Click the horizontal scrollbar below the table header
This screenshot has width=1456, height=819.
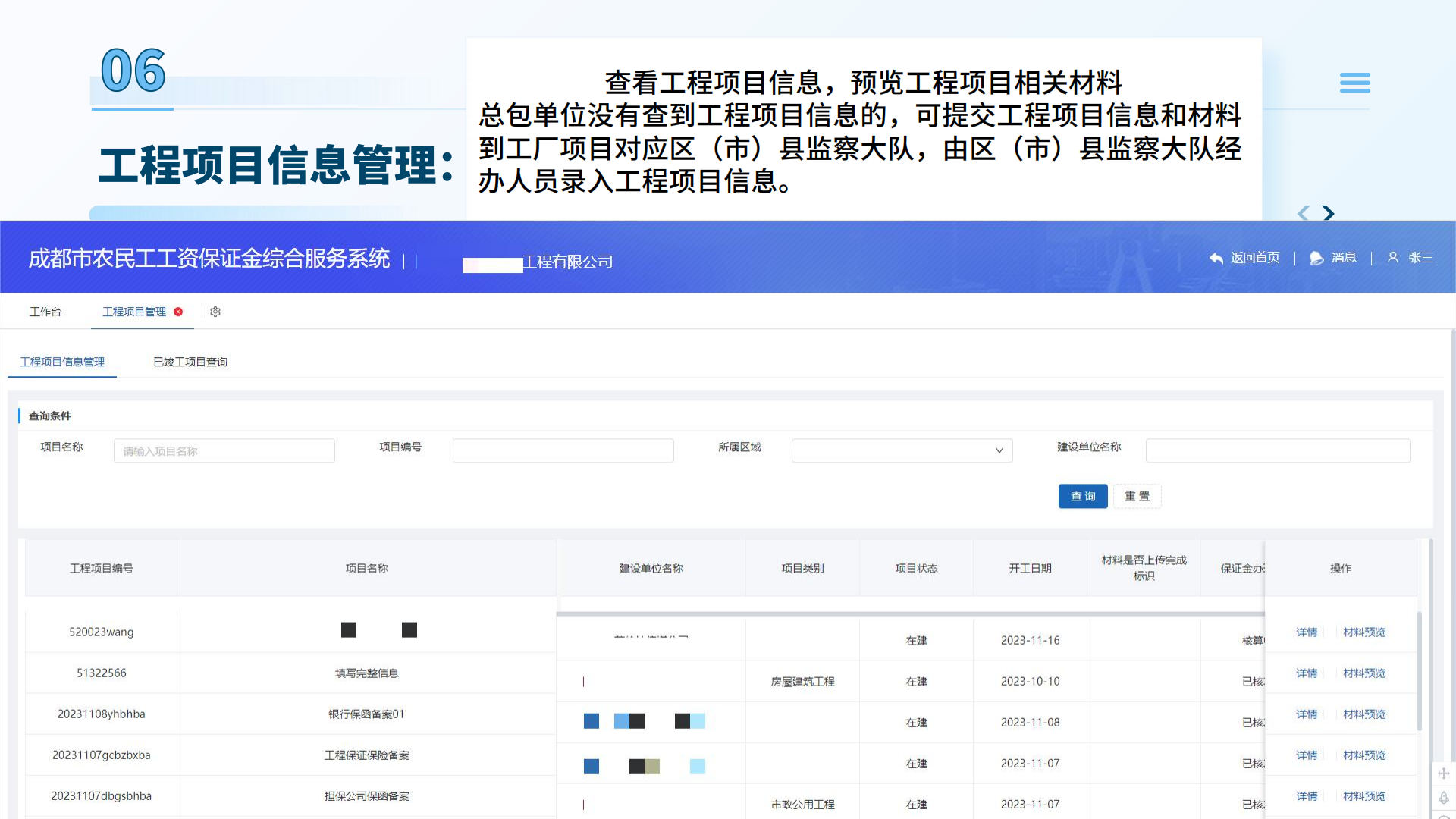click(x=910, y=613)
